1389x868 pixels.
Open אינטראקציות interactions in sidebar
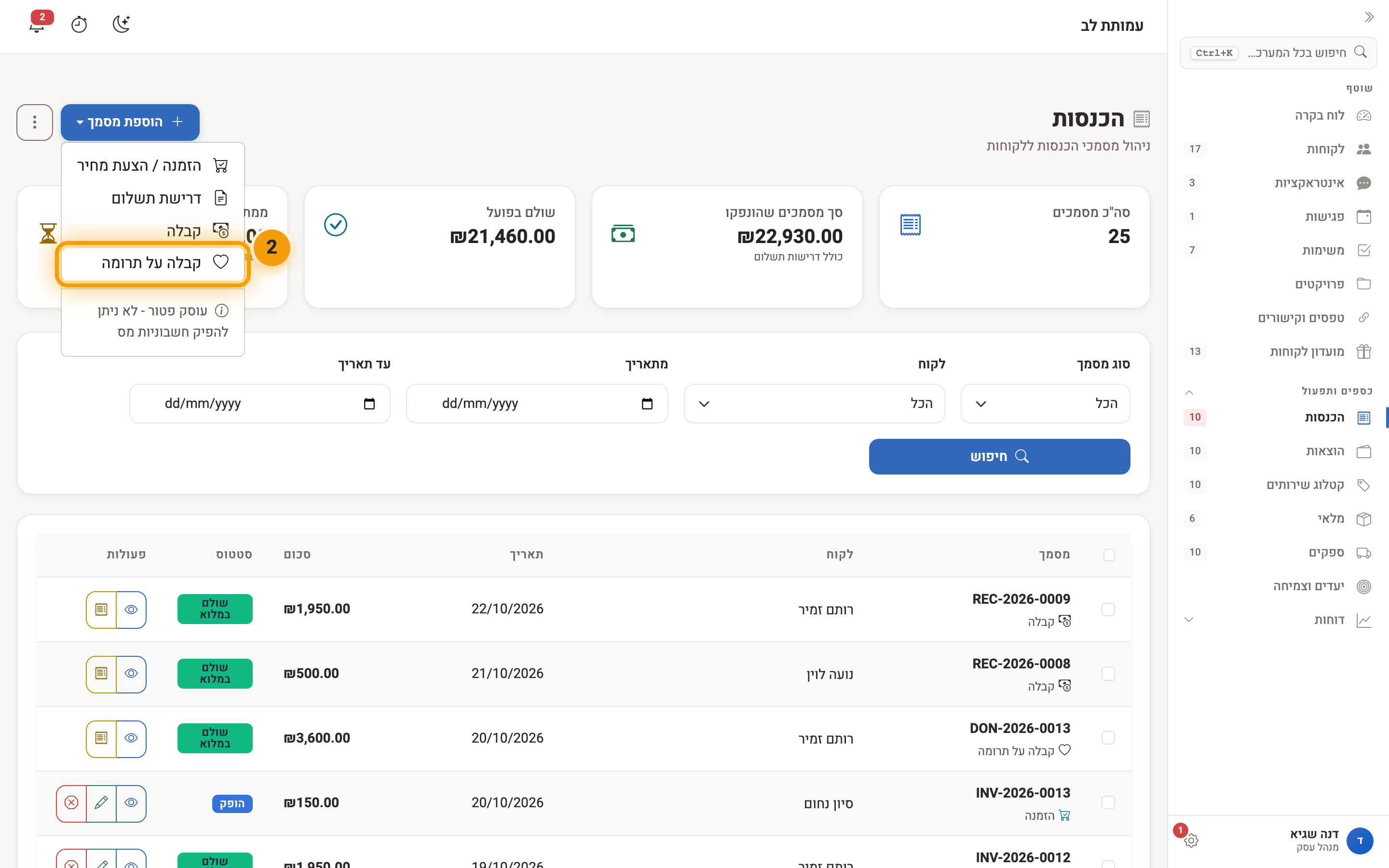click(1278, 183)
